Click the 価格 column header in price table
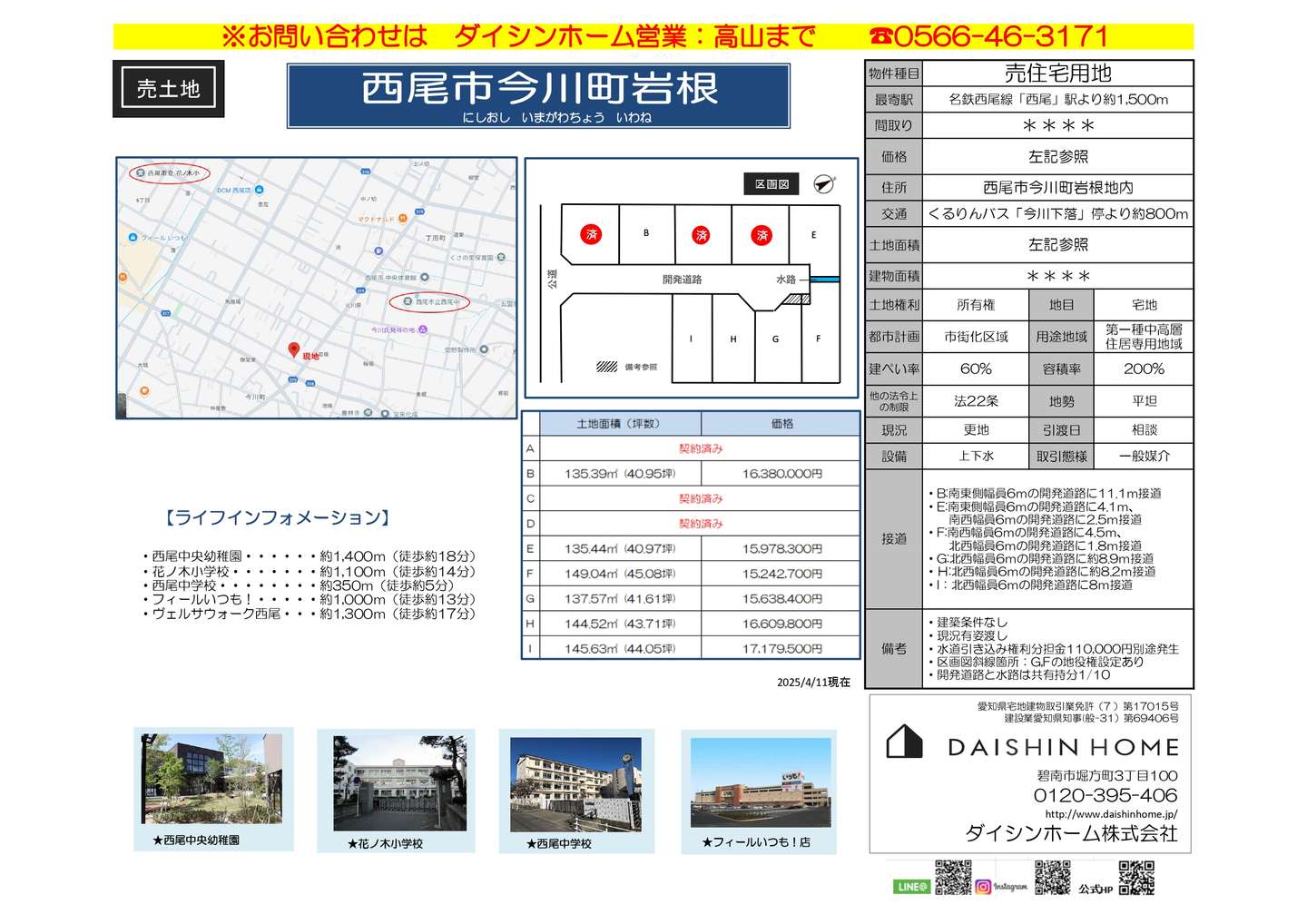This screenshot has width=1307, height=924. pos(781,424)
